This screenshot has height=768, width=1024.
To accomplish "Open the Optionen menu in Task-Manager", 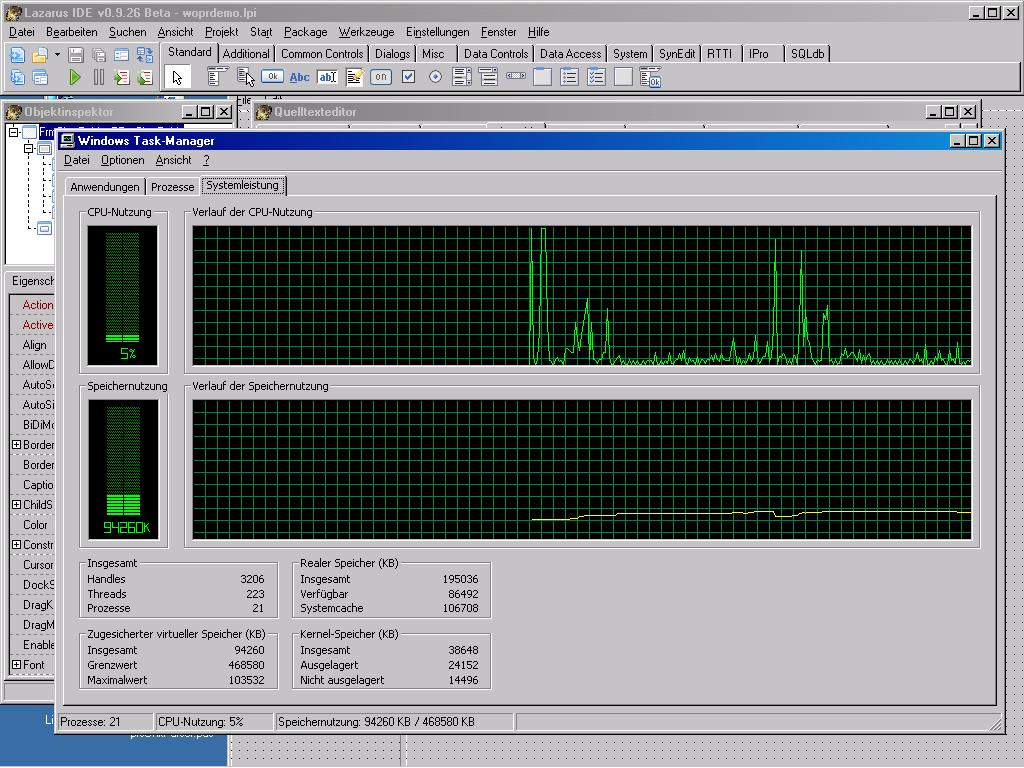I will pos(122,160).
